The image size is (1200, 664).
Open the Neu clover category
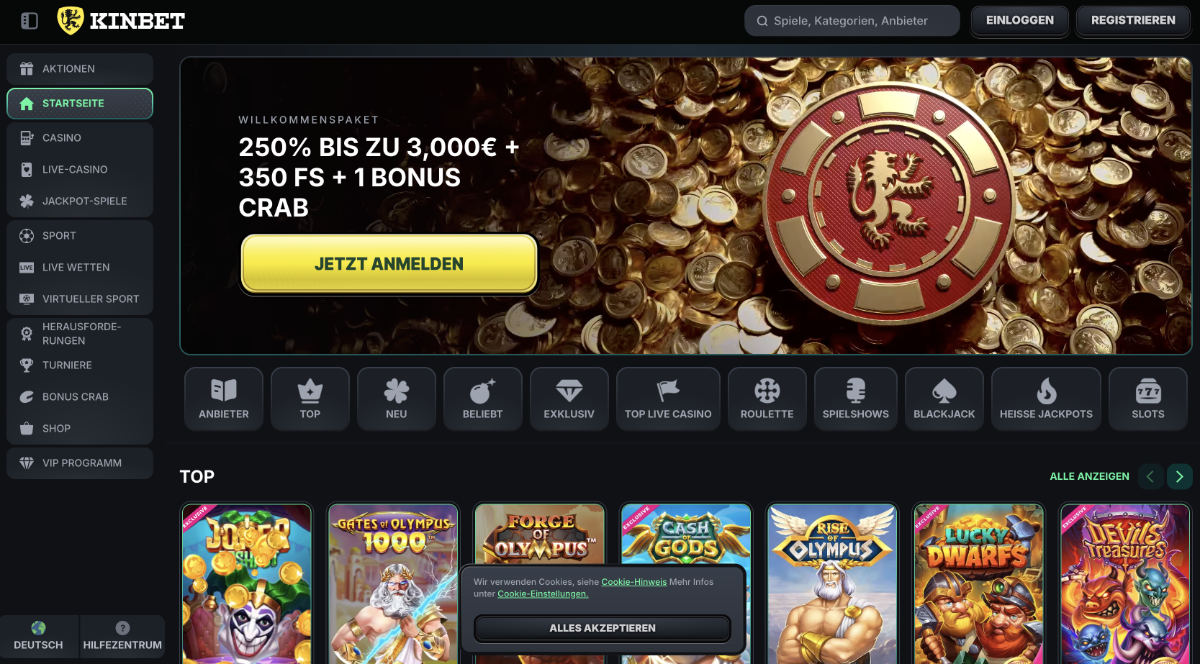396,399
